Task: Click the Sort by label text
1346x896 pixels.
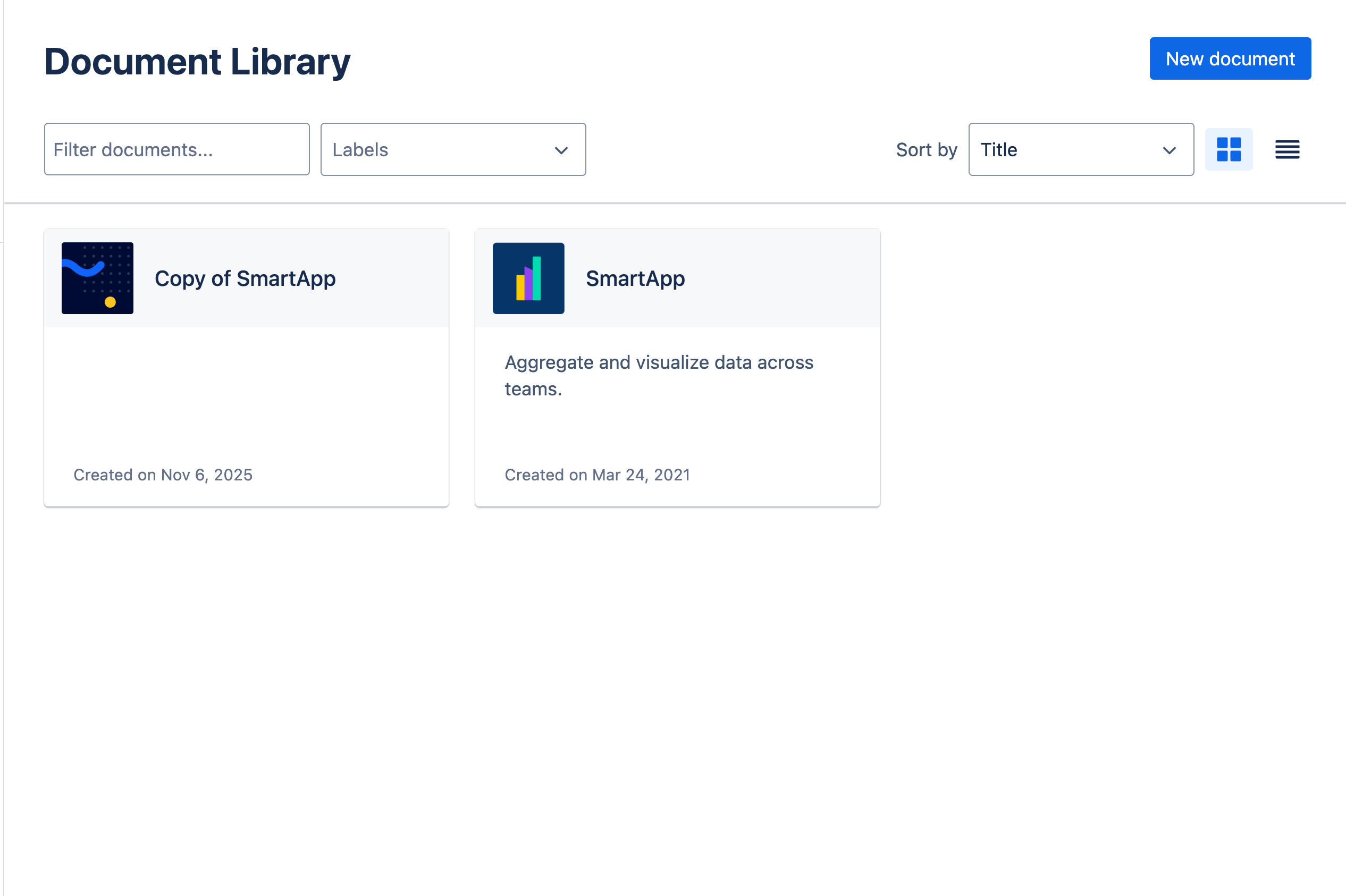Action: (926, 149)
